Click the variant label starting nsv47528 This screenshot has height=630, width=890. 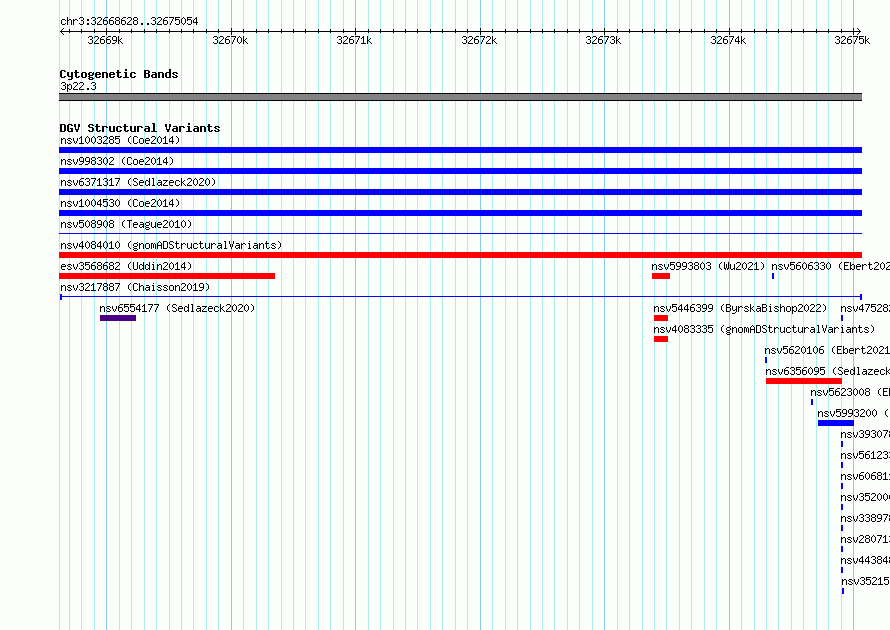865,308
